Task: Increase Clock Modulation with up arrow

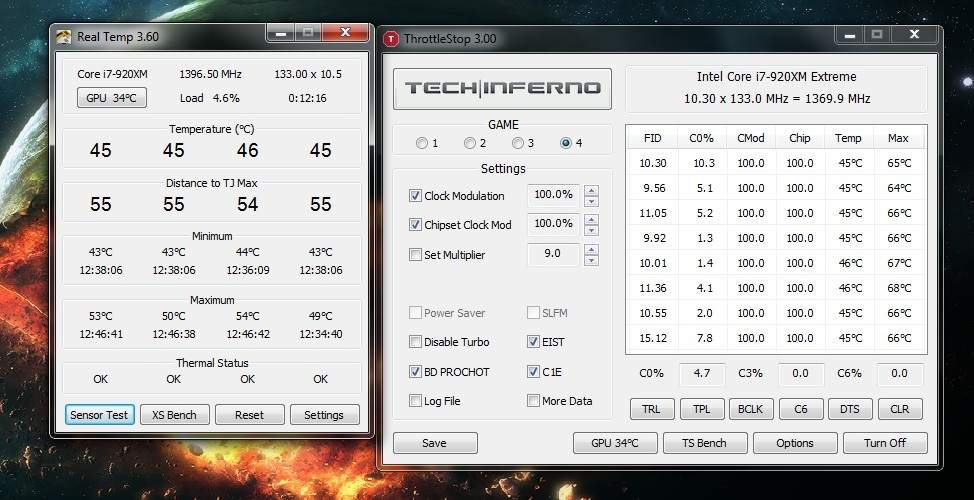Action: pos(592,190)
